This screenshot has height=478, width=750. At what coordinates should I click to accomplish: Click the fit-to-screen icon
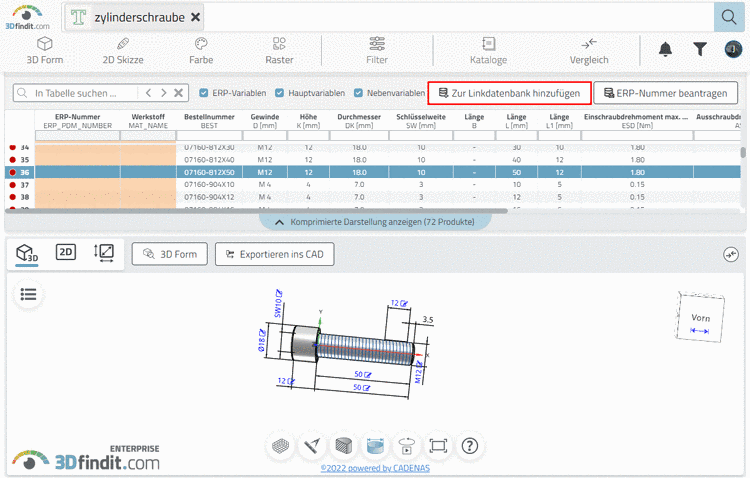click(x=438, y=446)
